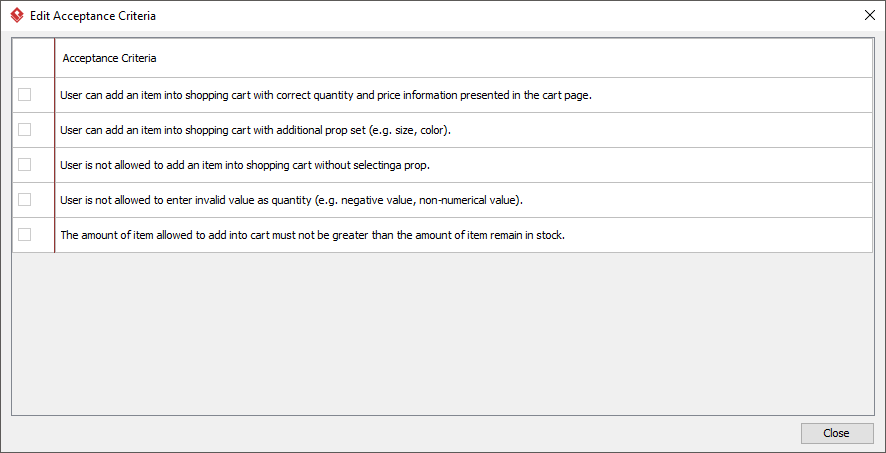Click the Close button at the bottom
Screen dimensions: 886x453
pos(837,433)
